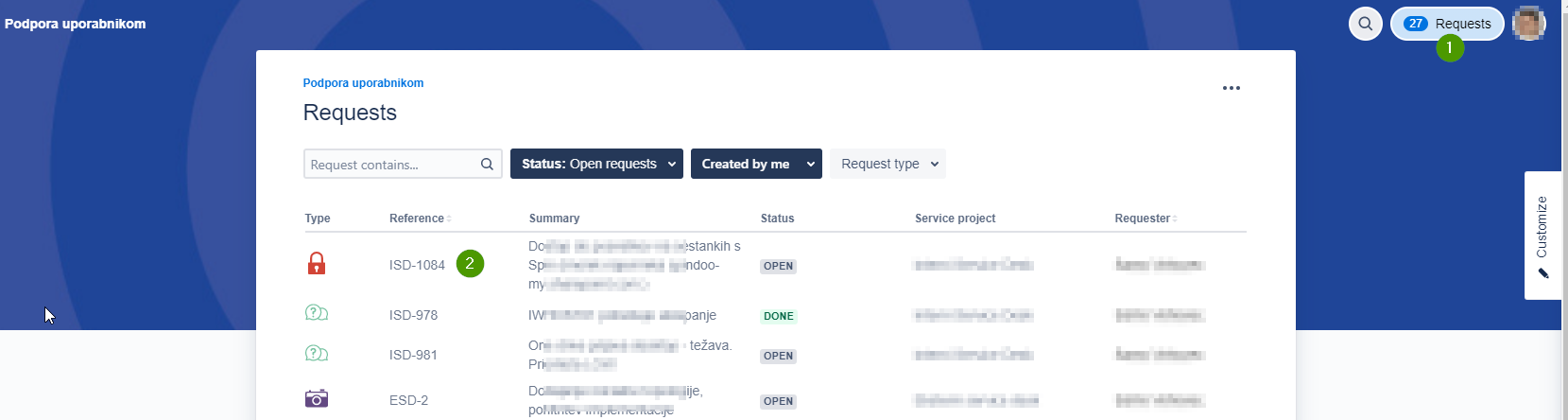Expand the Request type dropdown
The height and width of the screenshot is (420, 1568).
coord(887,164)
